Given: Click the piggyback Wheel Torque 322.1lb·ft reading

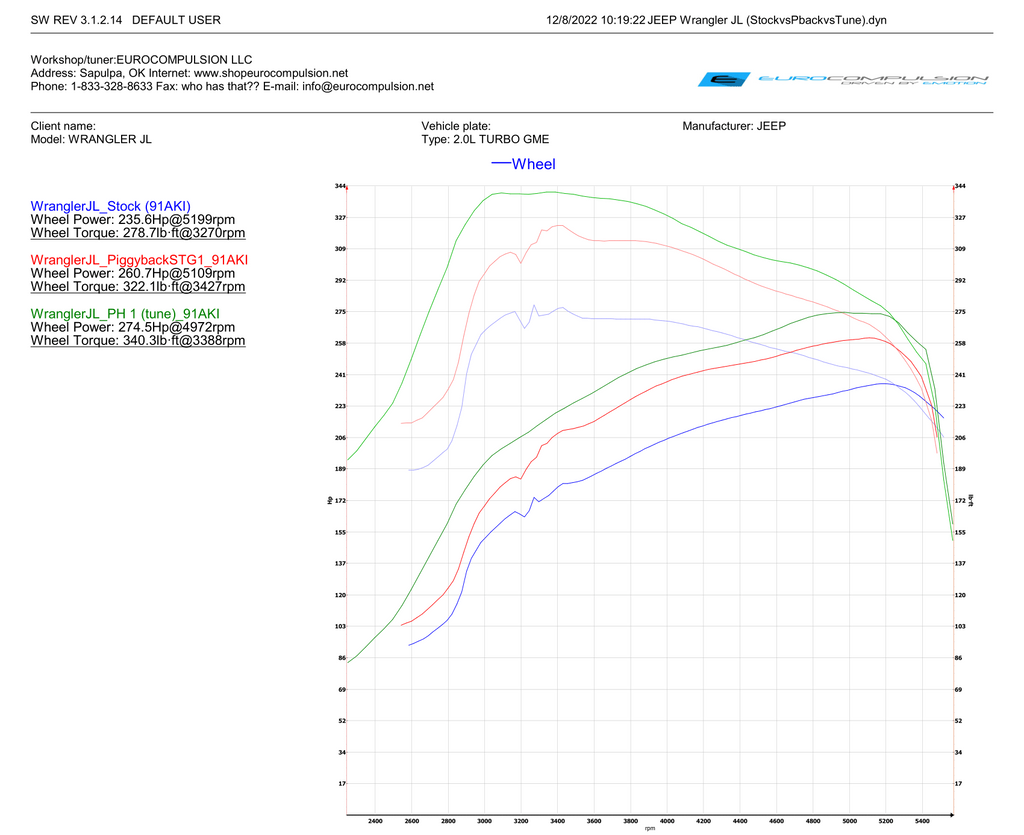Looking at the screenshot, I should (138, 287).
